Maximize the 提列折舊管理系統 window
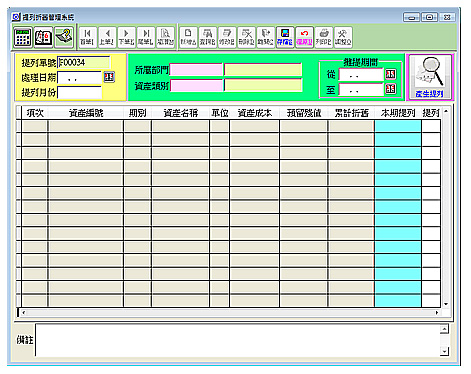 429,17
